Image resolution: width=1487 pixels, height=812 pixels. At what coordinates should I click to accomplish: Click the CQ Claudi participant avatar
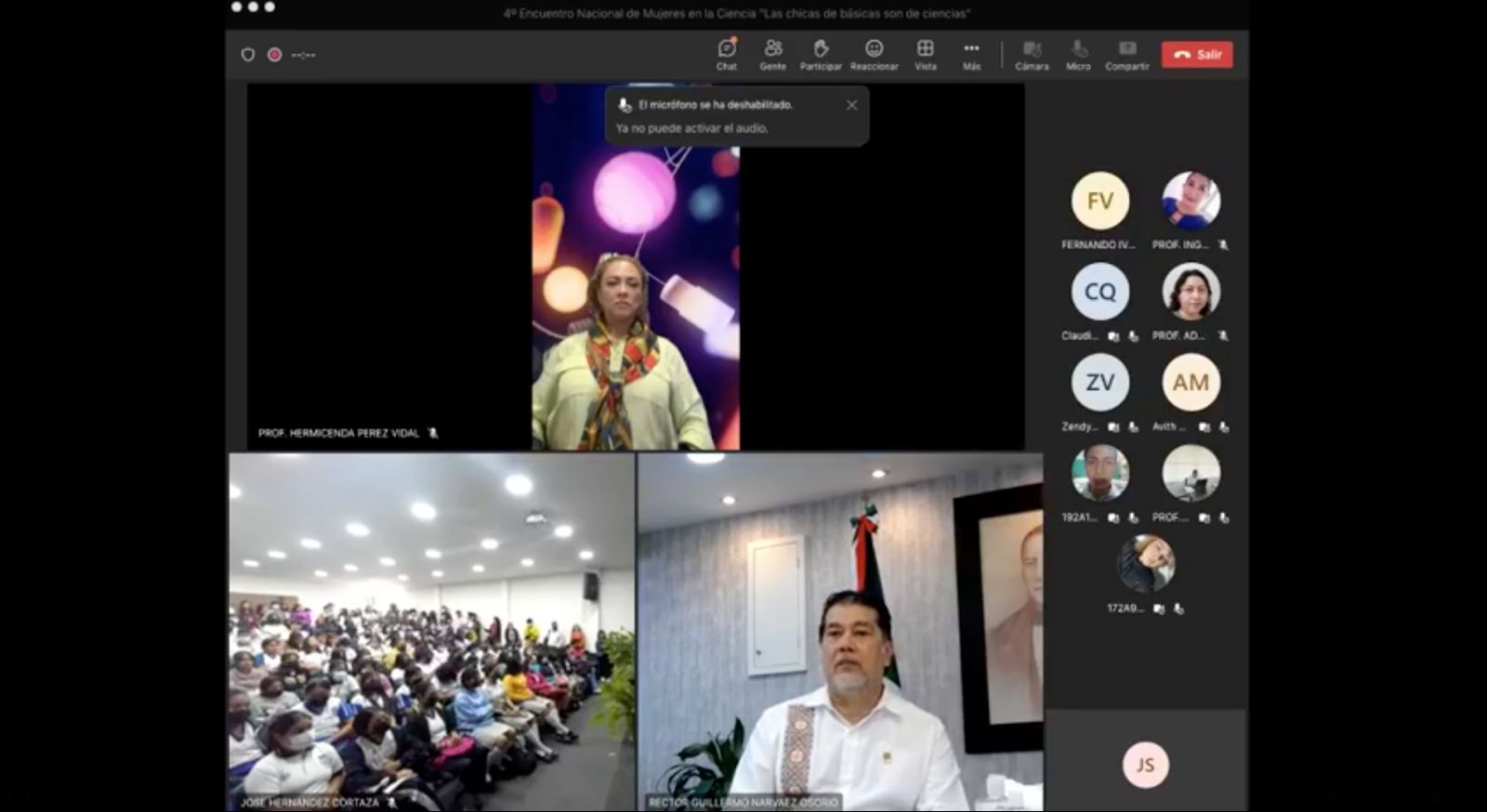click(1099, 292)
